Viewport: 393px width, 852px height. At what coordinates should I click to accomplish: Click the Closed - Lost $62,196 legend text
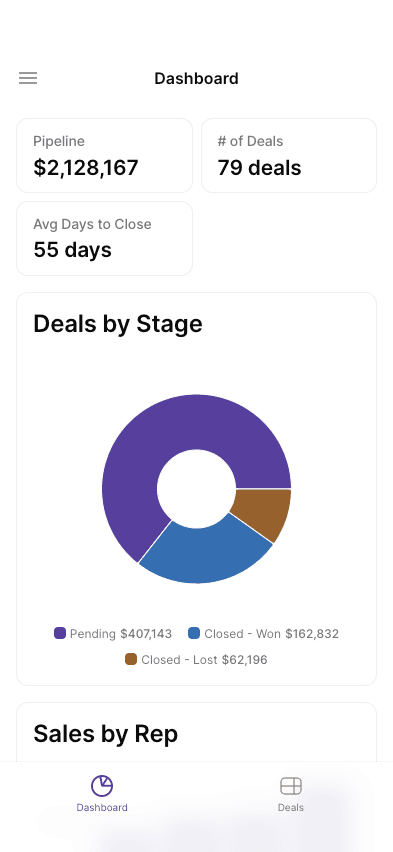point(204,660)
